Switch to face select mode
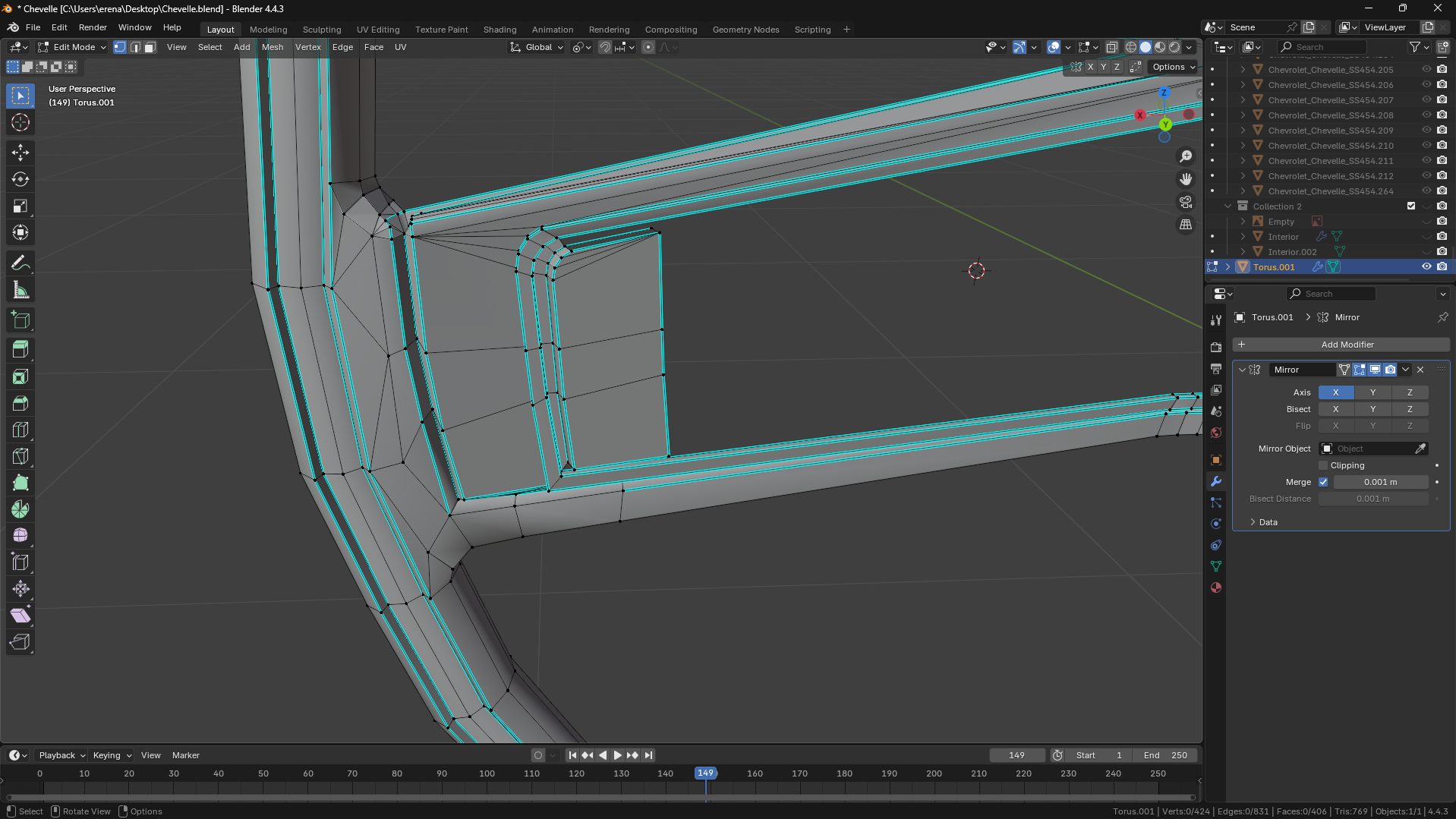The image size is (1456, 819). click(x=150, y=47)
